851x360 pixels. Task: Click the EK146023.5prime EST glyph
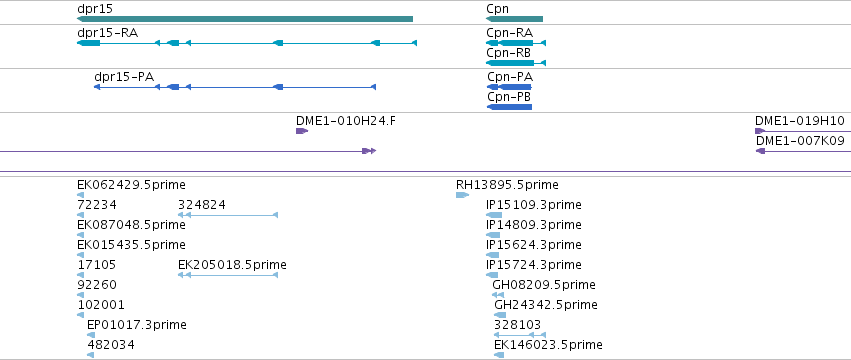click(499, 355)
